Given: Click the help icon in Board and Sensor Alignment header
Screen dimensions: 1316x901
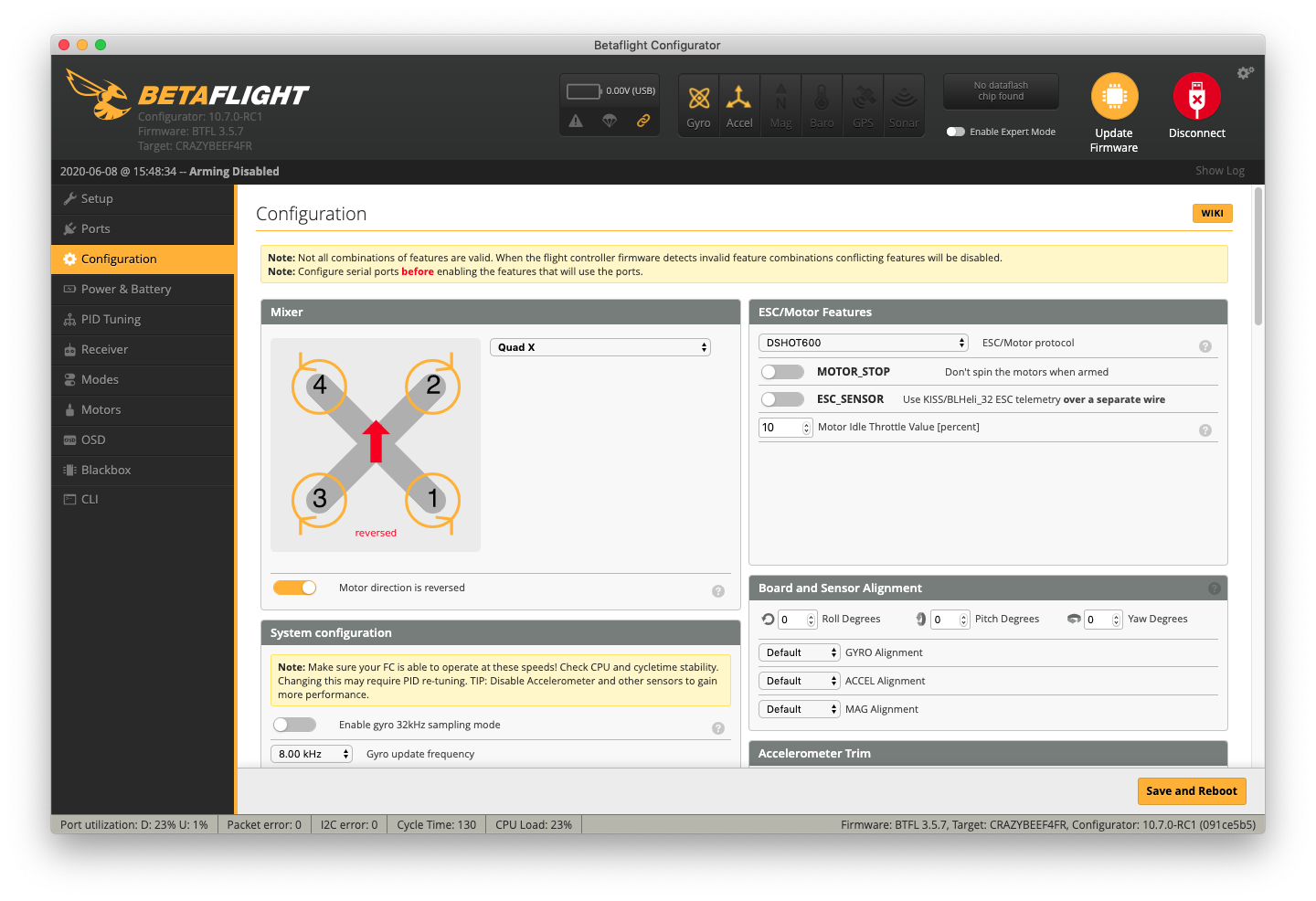Looking at the screenshot, I should point(1215,588).
